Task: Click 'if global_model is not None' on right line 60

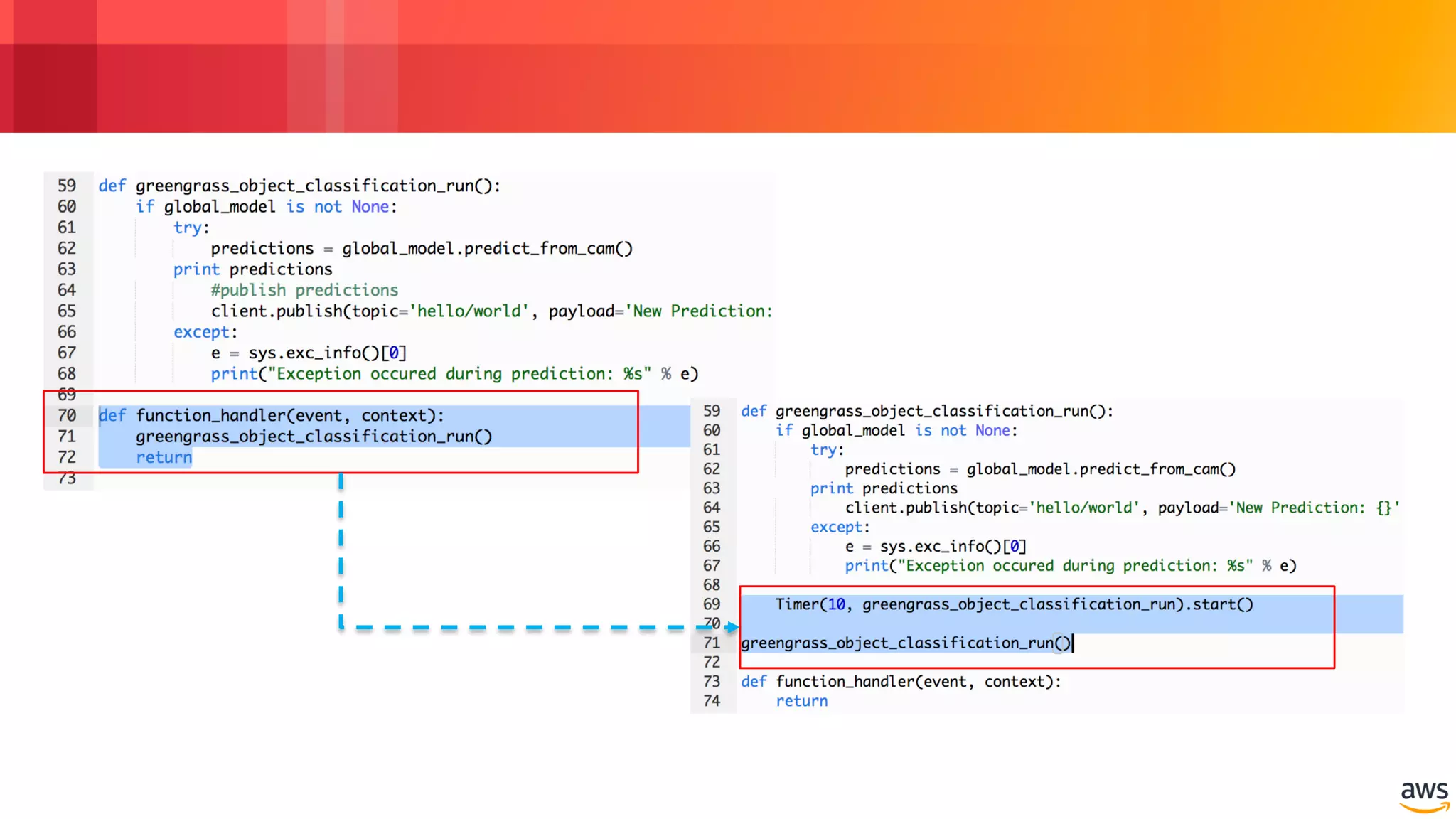Action: coord(896,430)
